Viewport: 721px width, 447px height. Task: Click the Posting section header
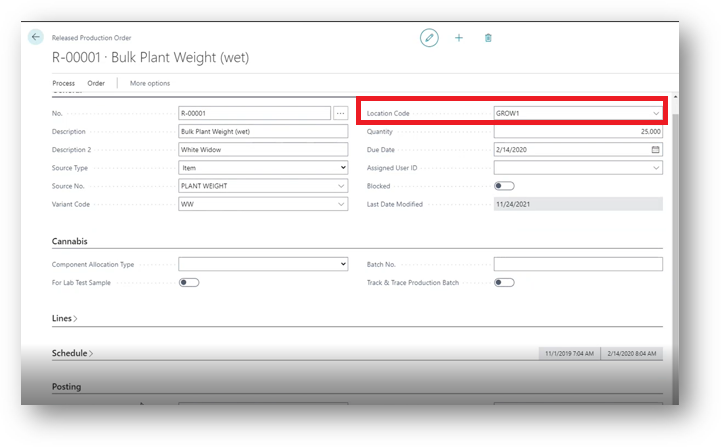66,387
